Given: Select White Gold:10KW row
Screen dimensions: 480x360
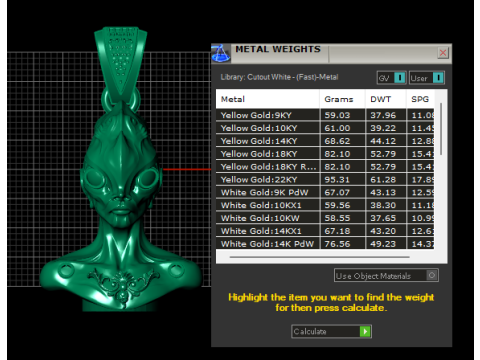Looking at the screenshot, I should [325, 218].
